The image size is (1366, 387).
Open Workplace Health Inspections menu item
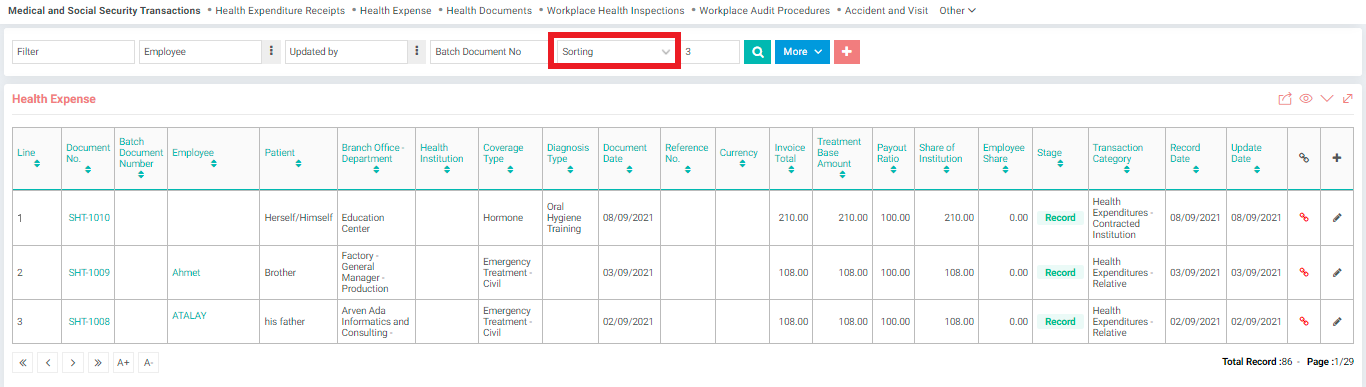615,10
